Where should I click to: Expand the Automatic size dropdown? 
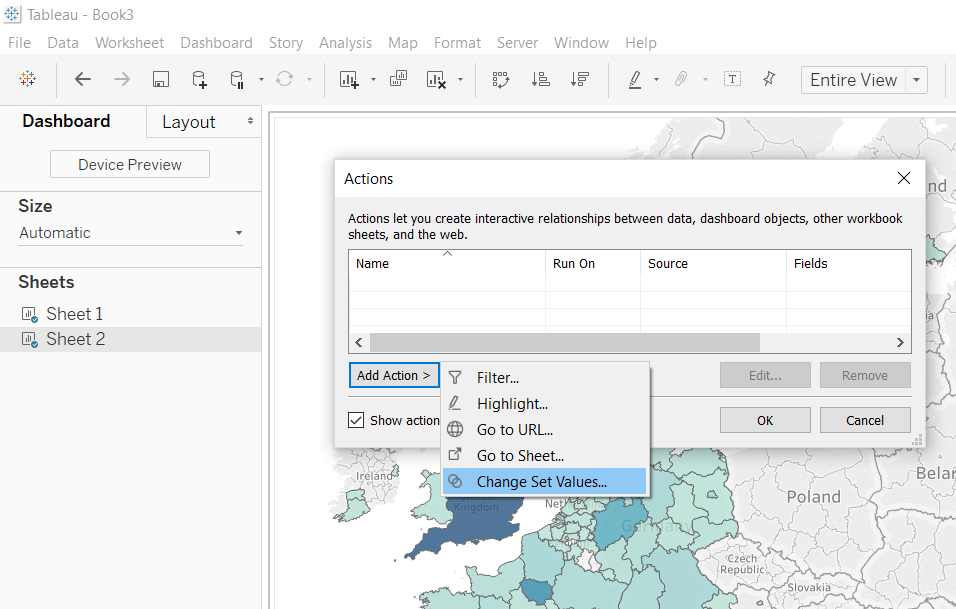130,233
